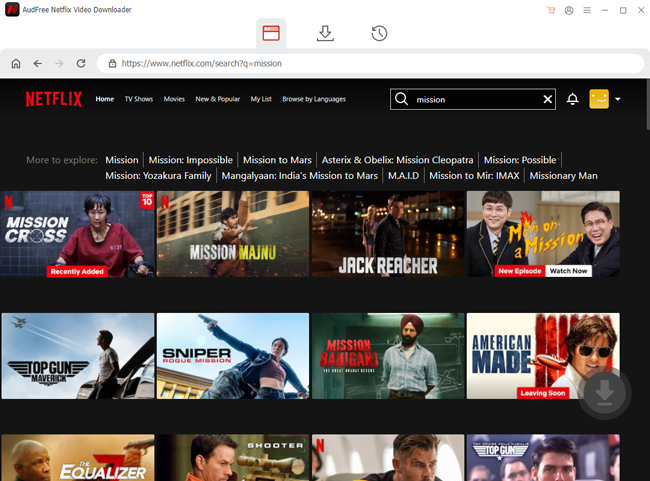Click the URL address bar
This screenshot has width=650, height=481.
[370, 63]
